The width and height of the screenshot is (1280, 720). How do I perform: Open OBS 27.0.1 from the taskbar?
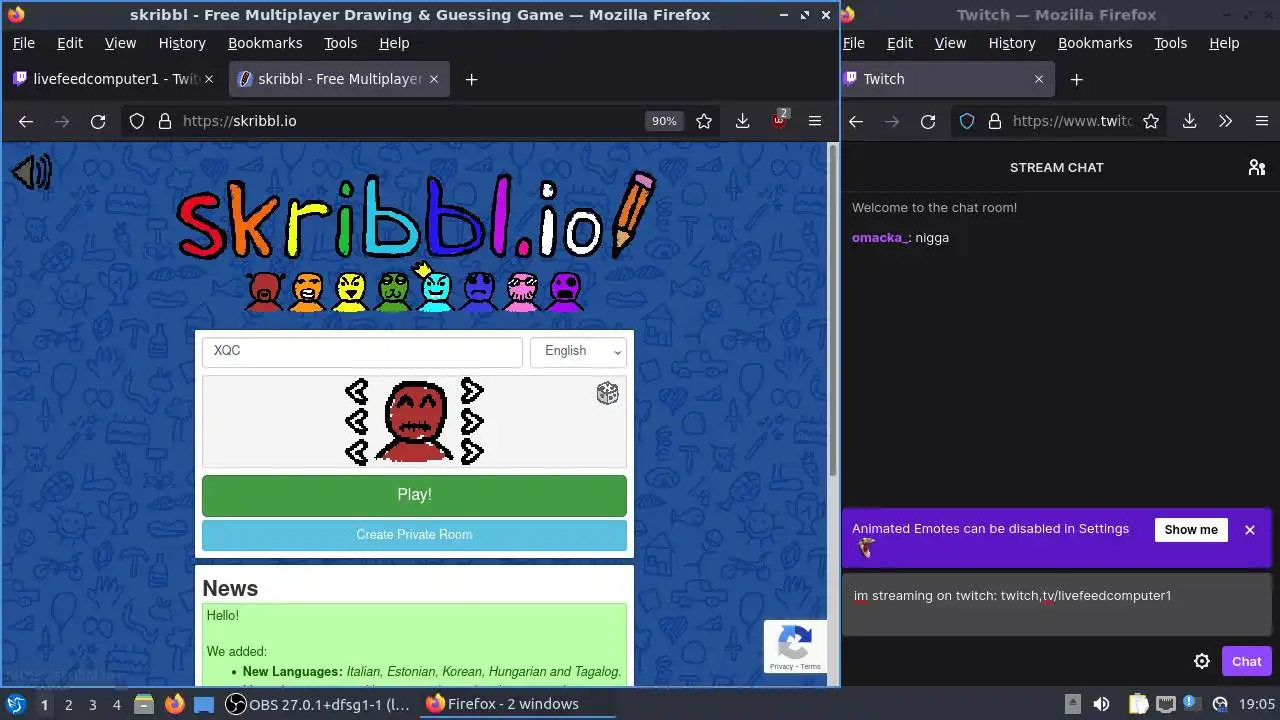pos(318,704)
